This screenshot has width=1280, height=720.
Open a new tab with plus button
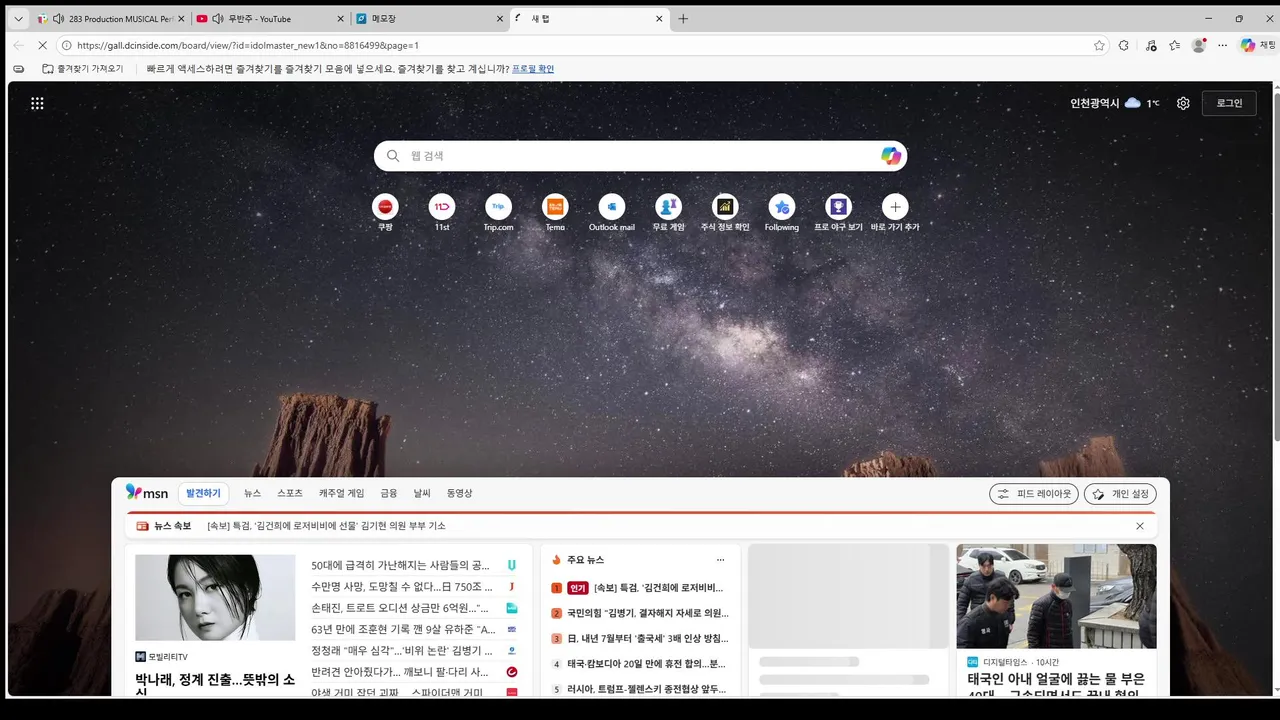(683, 19)
